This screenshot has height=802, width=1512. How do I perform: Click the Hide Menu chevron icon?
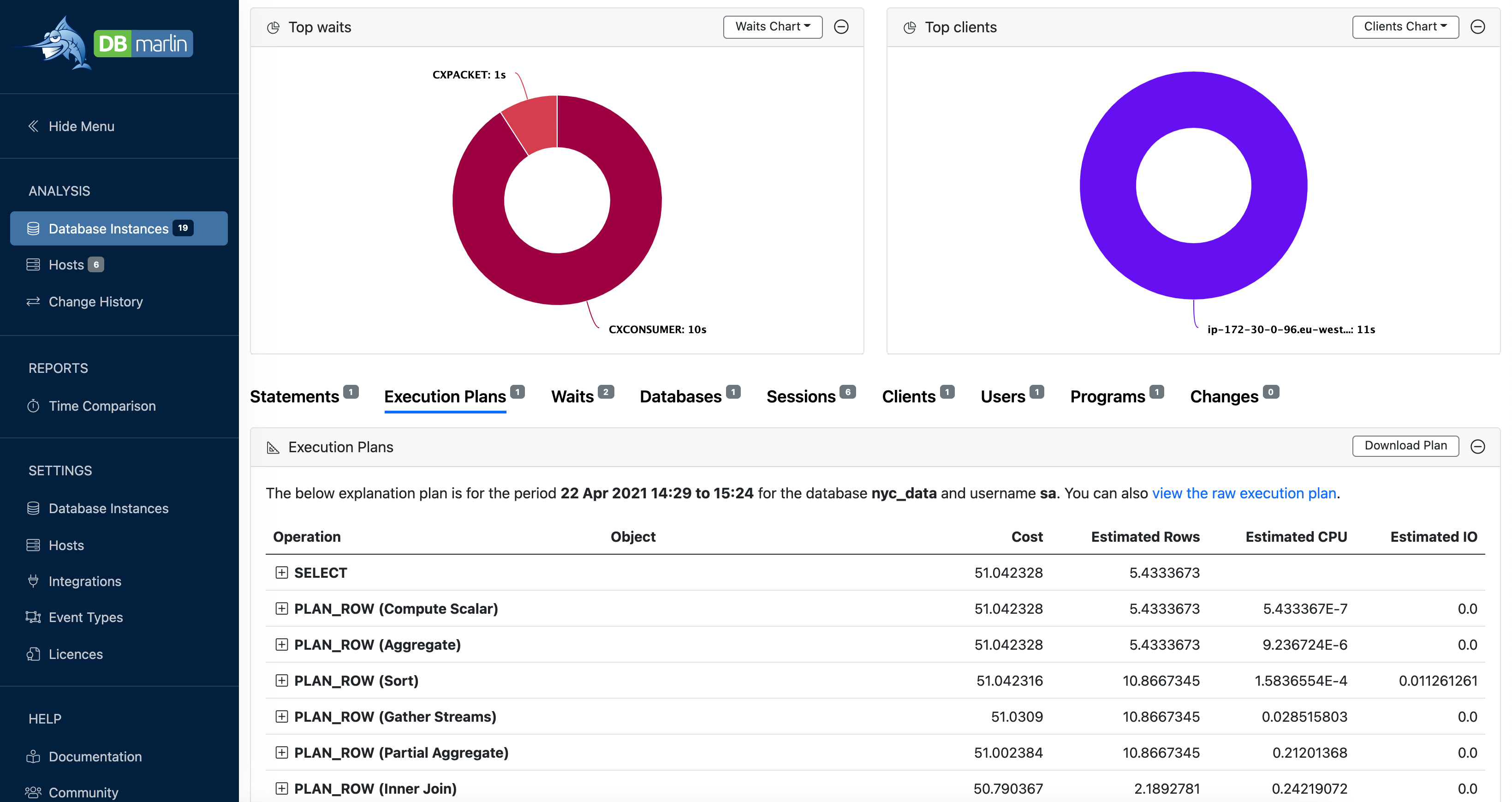34,126
